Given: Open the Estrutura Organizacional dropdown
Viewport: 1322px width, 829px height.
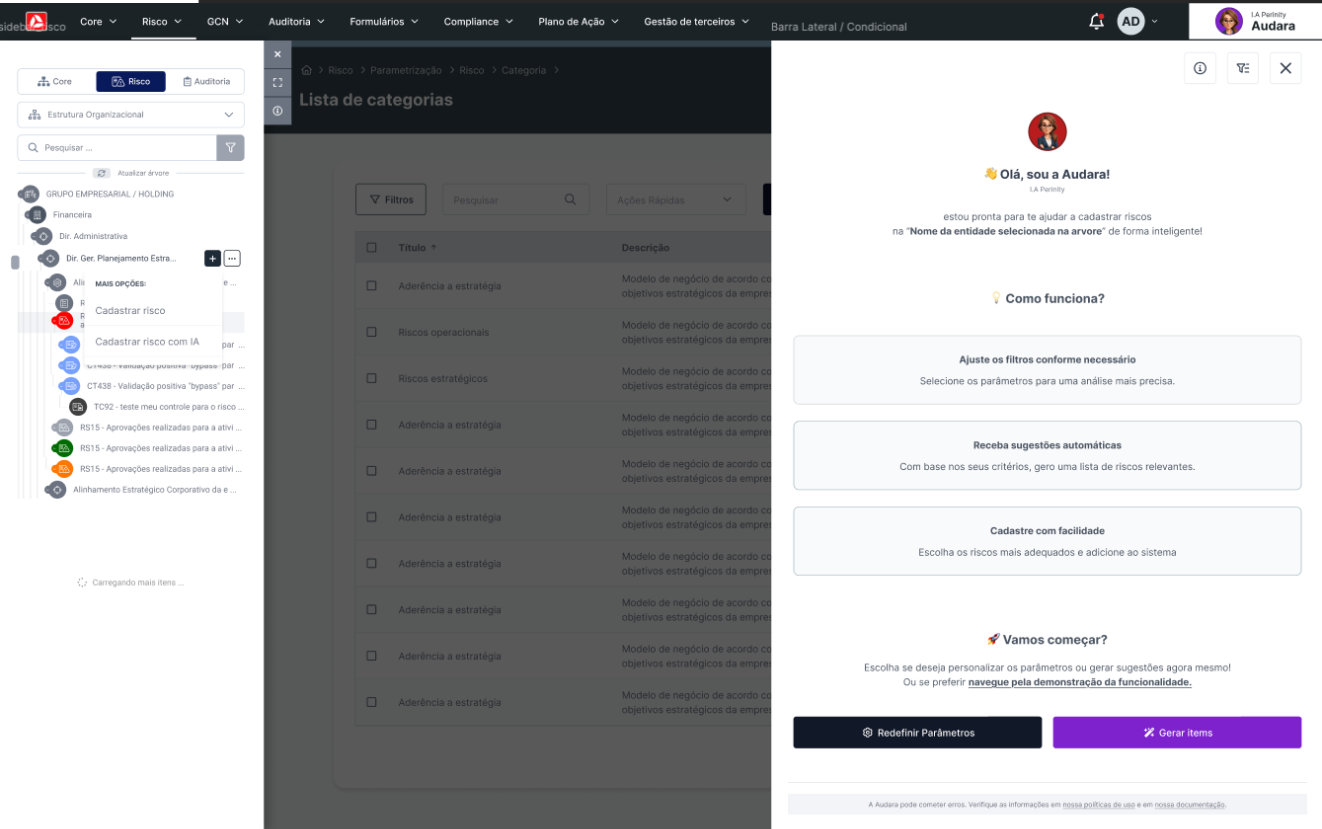Looking at the screenshot, I should (x=131, y=115).
